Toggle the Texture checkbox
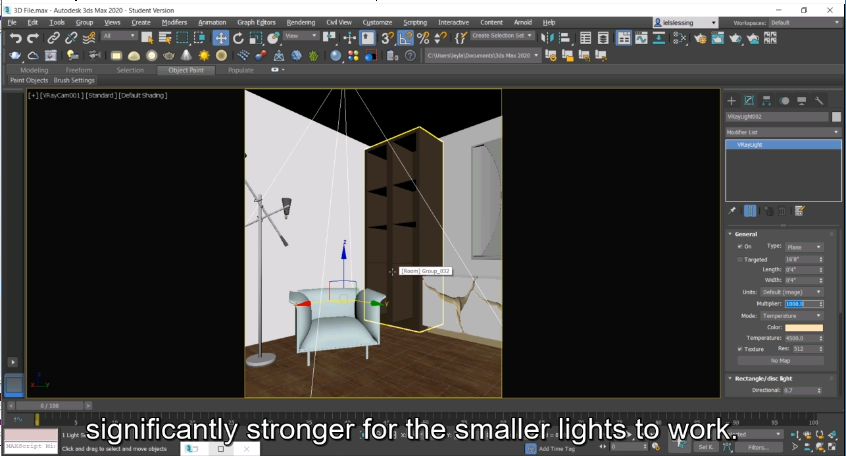Screen dimensions: 846x456 (x=740, y=349)
